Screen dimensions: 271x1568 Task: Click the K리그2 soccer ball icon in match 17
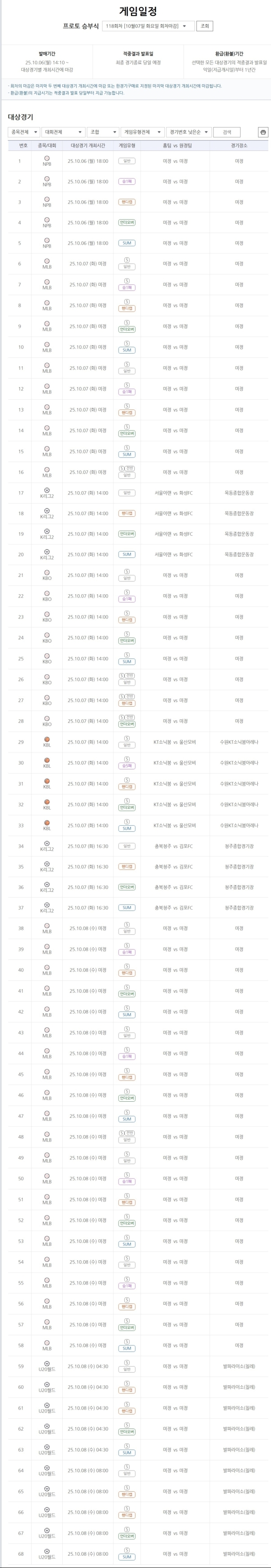point(47,490)
